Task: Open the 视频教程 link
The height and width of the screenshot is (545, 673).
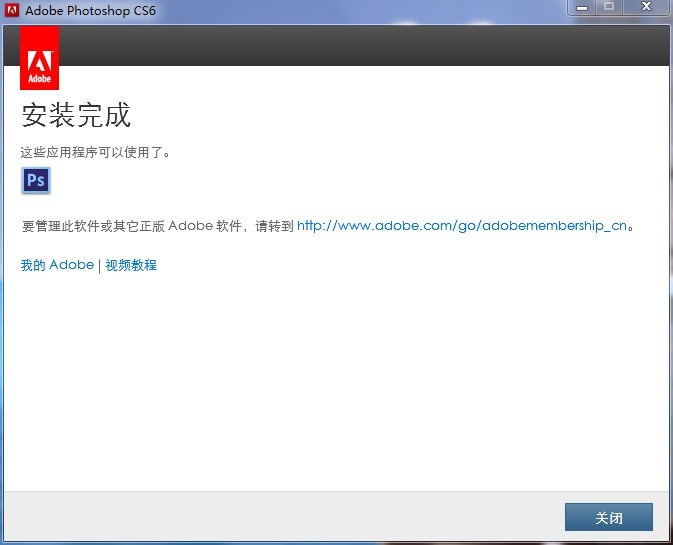Action: (131, 265)
